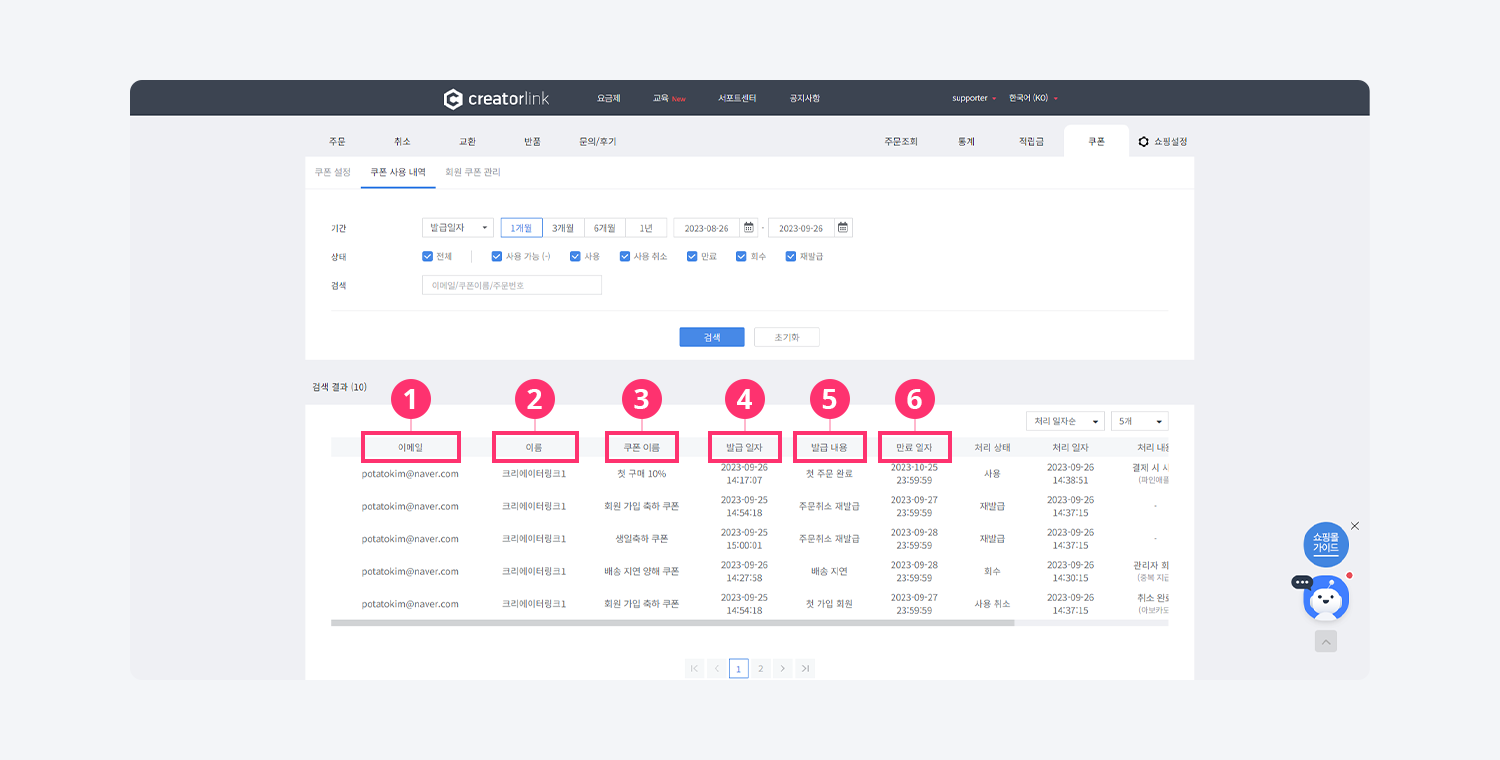The width and height of the screenshot is (1500, 760).
Task: Go to the next results page arrow
Action: pyautogui.click(x=783, y=668)
